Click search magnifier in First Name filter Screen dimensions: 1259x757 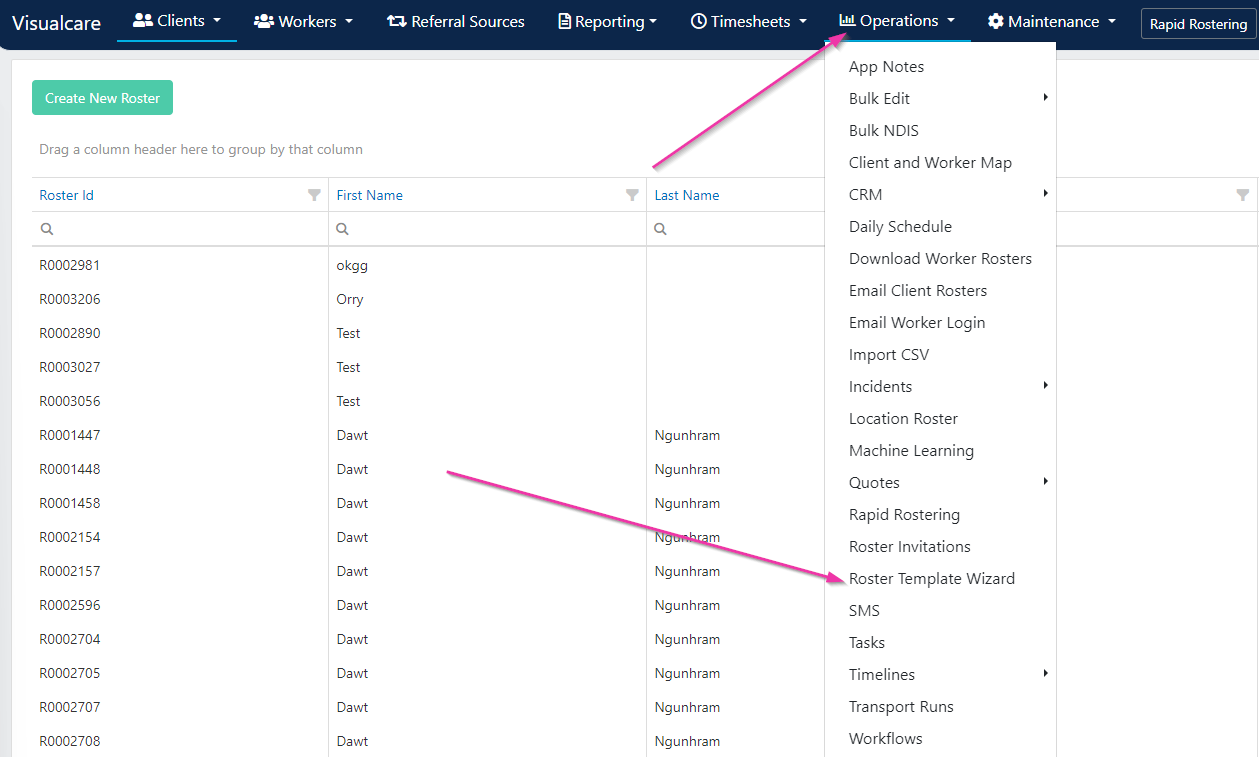(x=343, y=229)
